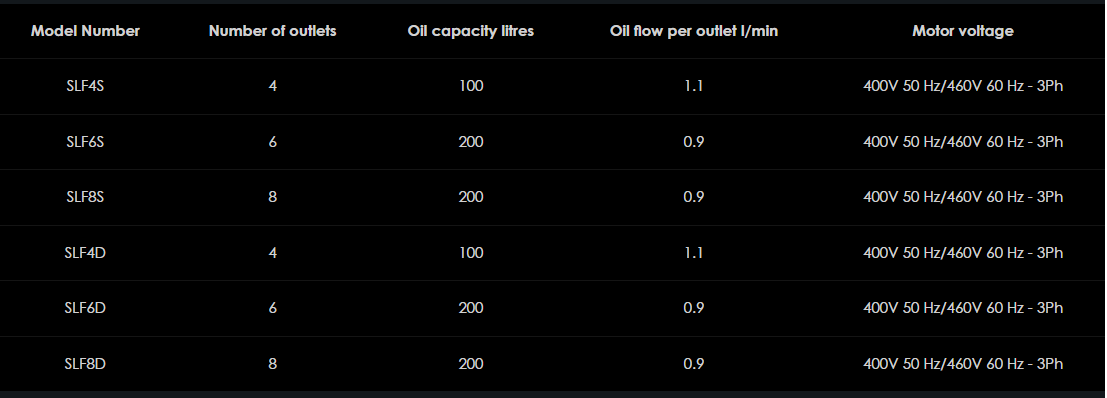
Task: Click the 100 oil capacity for SLF4D
Action: (471, 253)
